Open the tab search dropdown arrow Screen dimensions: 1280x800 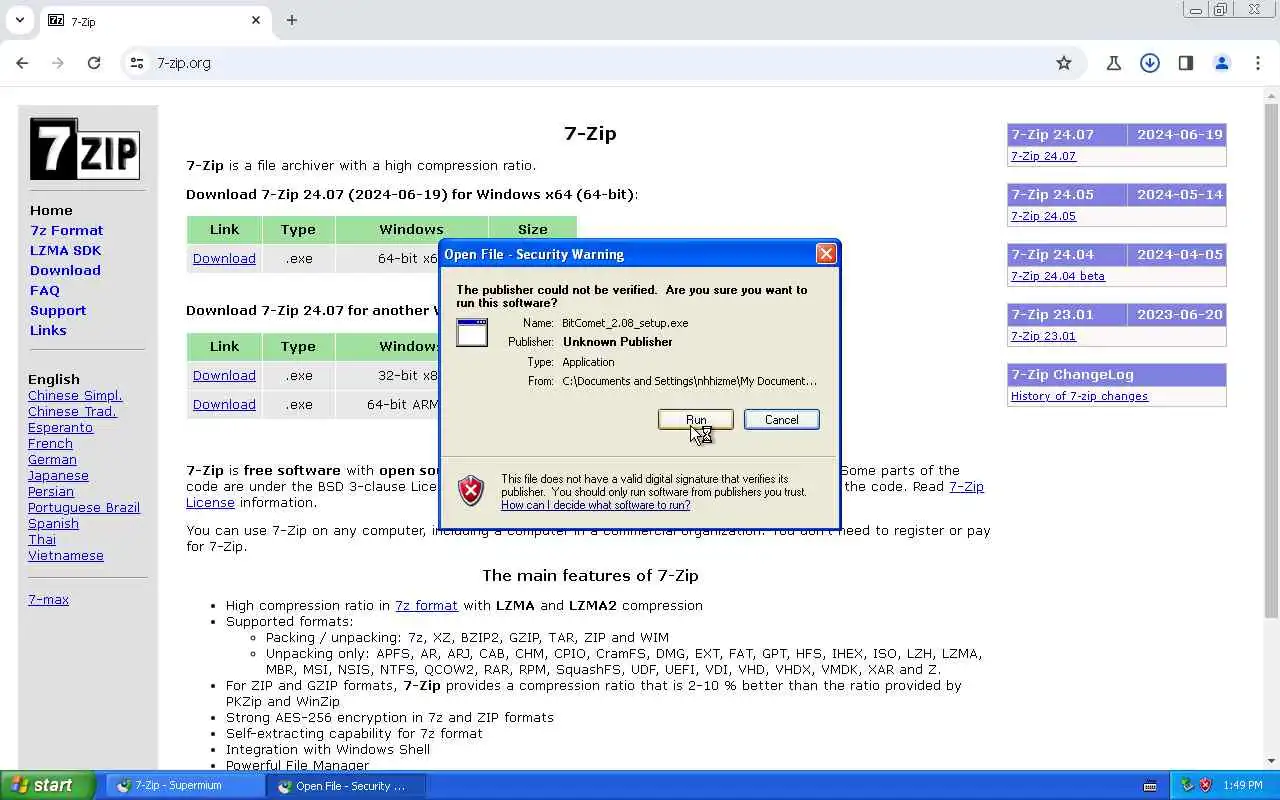(x=19, y=20)
